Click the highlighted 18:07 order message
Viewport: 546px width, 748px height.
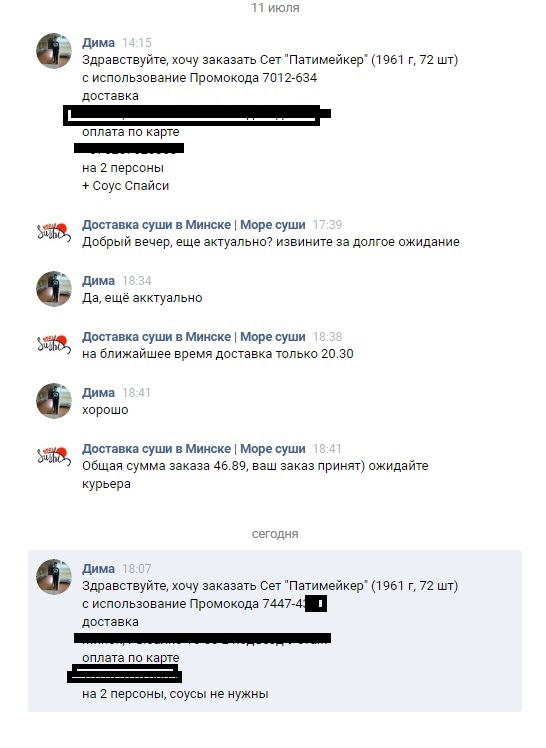pyautogui.click(x=275, y=631)
